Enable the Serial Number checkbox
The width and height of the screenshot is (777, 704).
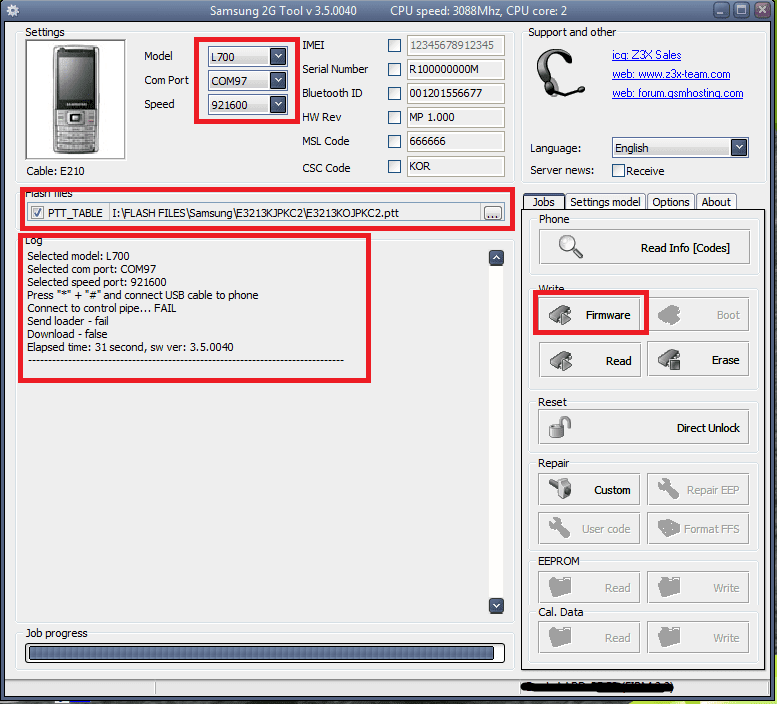point(394,69)
